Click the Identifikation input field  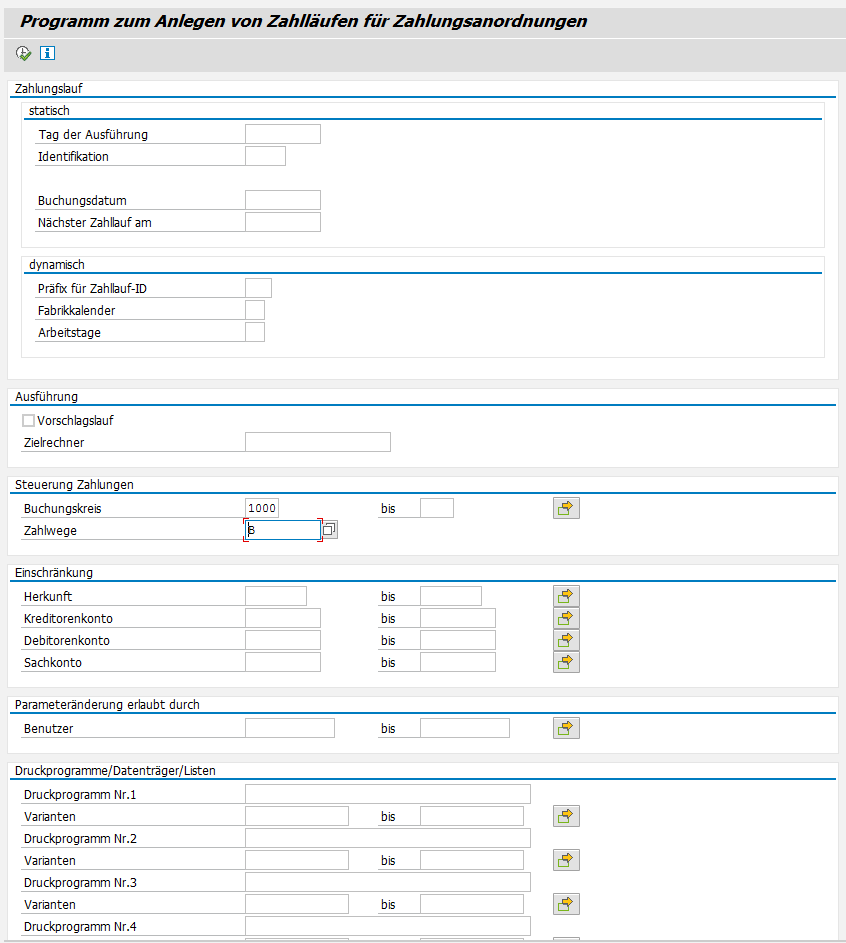point(265,156)
